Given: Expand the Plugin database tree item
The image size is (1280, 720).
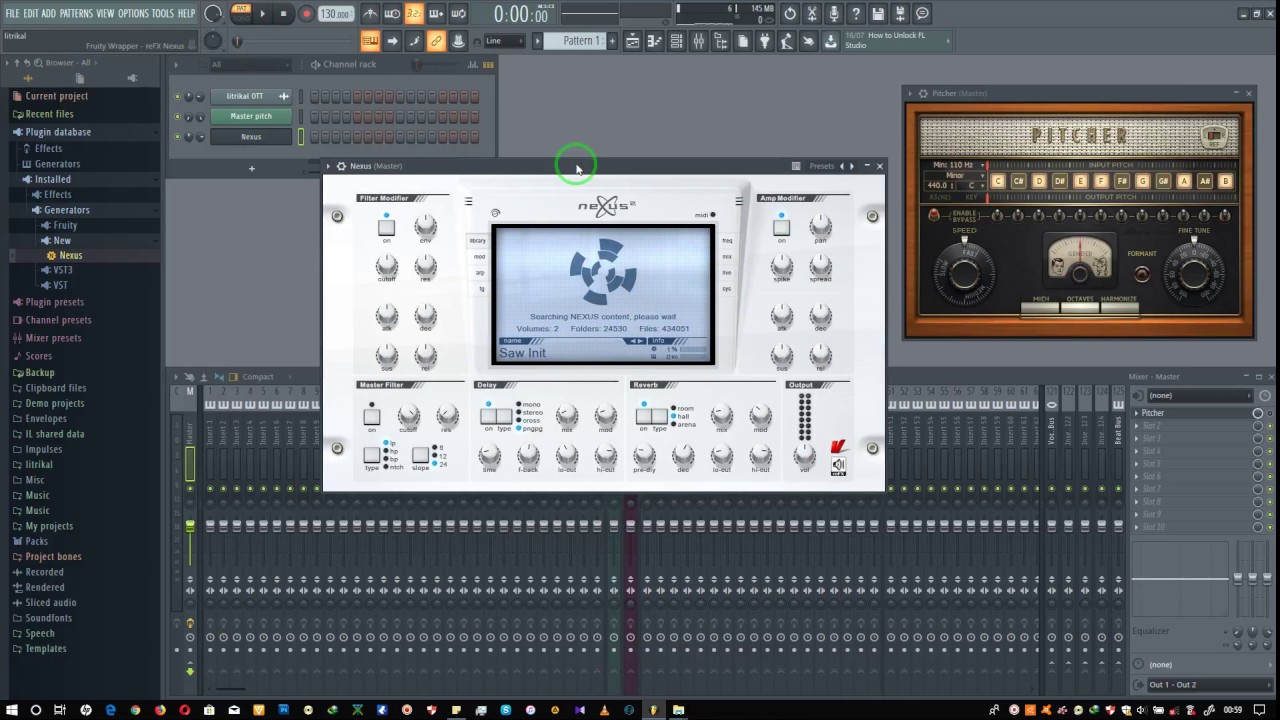Looking at the screenshot, I should 58,132.
